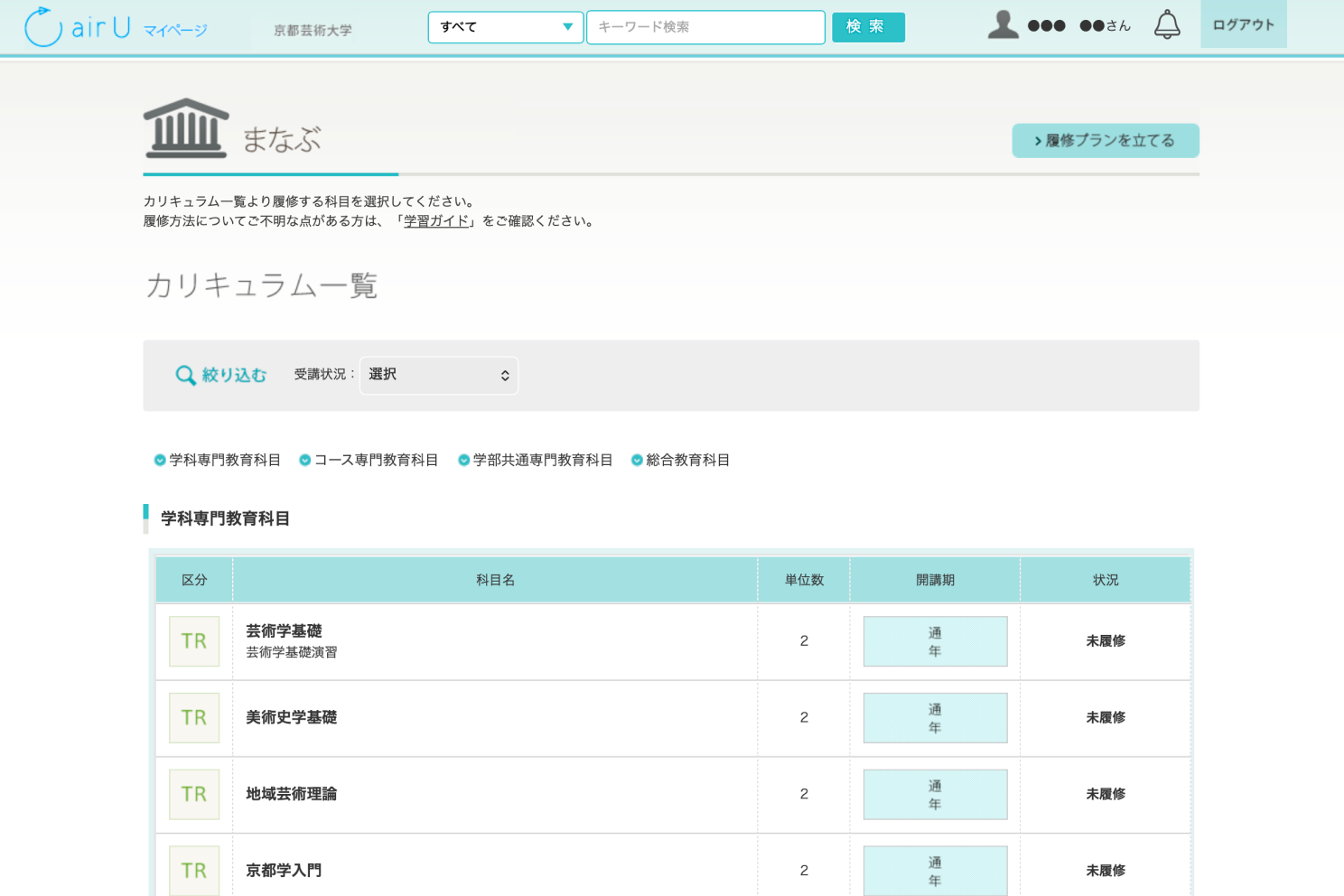
Task: Click the 絞り込む magnifier icon
Action: click(x=185, y=375)
